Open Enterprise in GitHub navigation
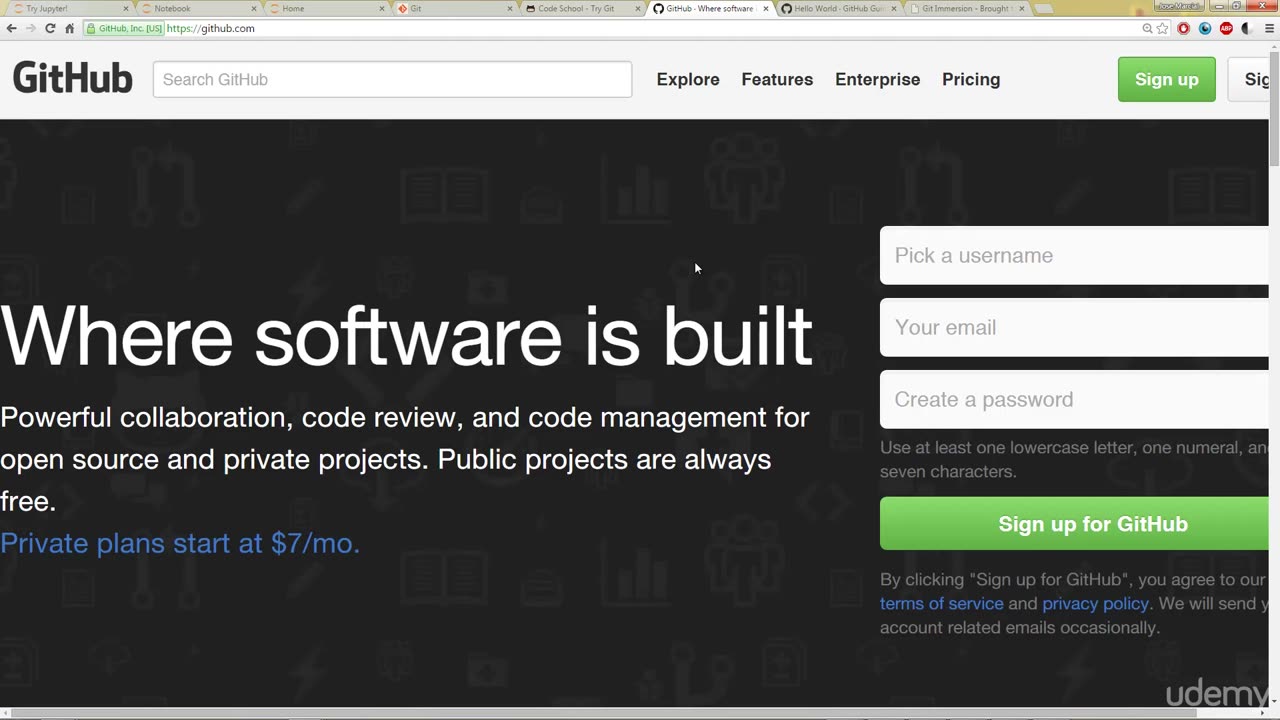The height and width of the screenshot is (720, 1280). 877,79
